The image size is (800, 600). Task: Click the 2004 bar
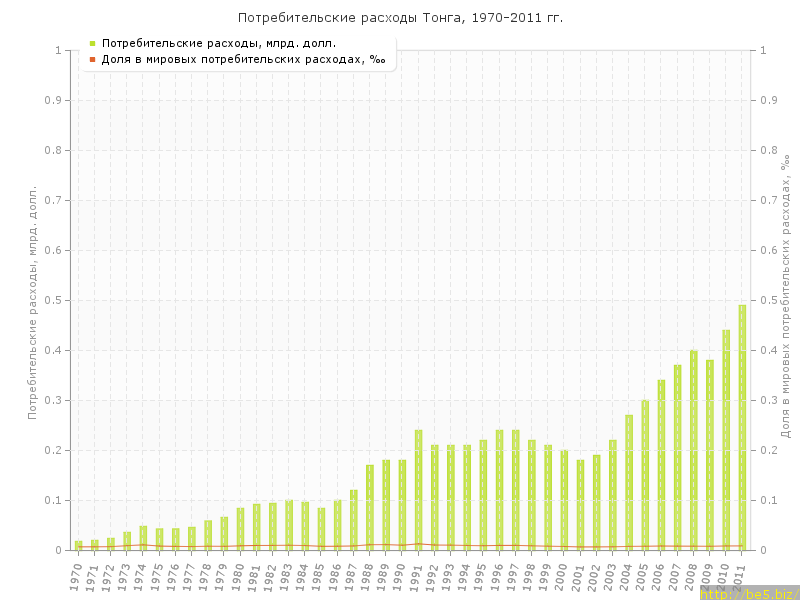(629, 482)
